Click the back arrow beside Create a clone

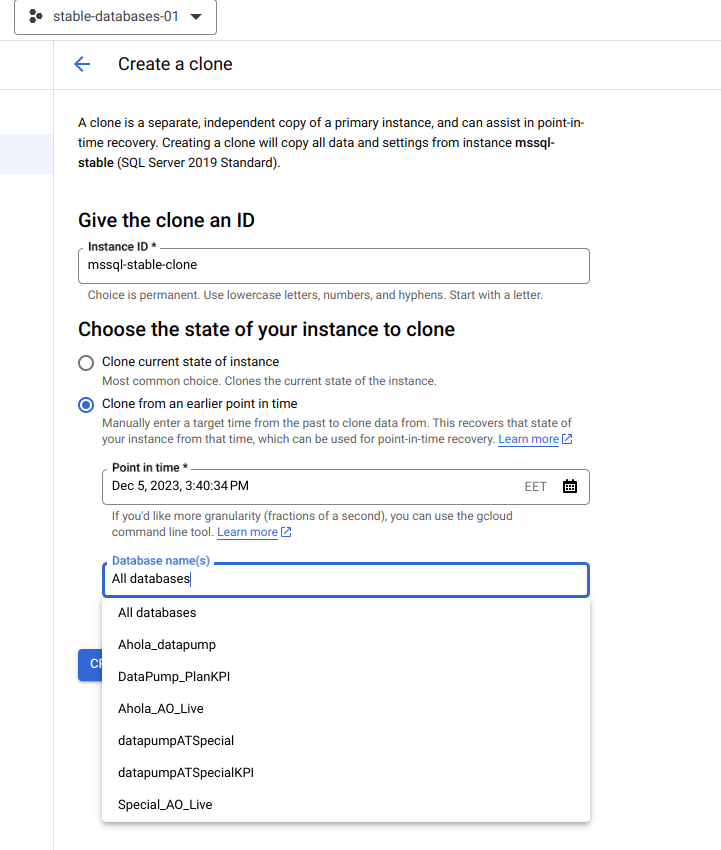(82, 64)
